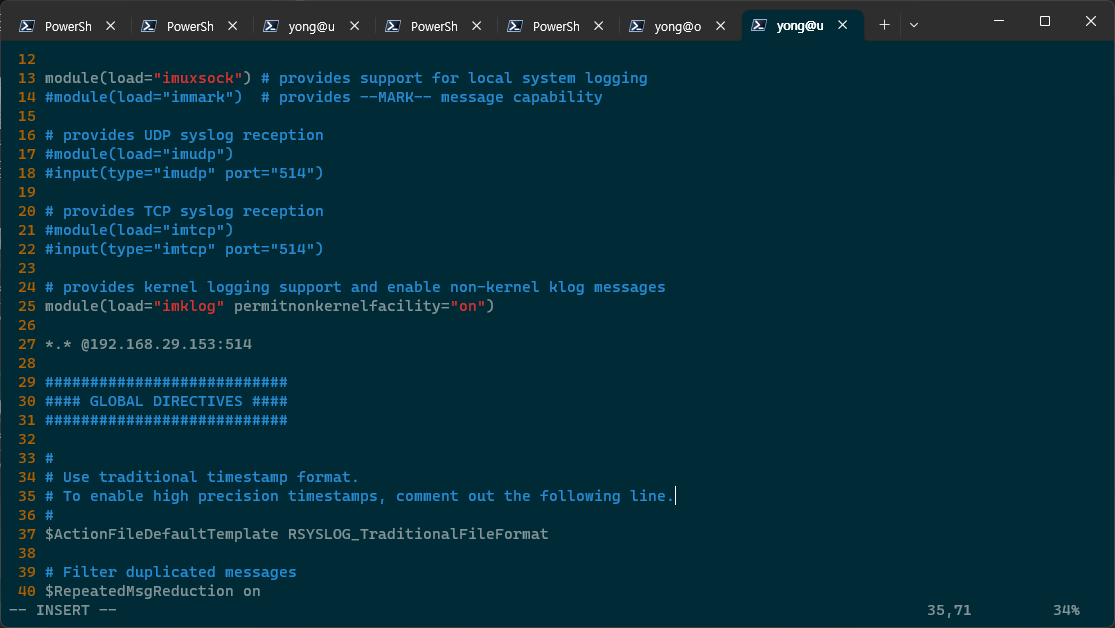Place cursor on 'imuxsock' module string
Viewport: 1115px width, 628px height.
[198, 78]
